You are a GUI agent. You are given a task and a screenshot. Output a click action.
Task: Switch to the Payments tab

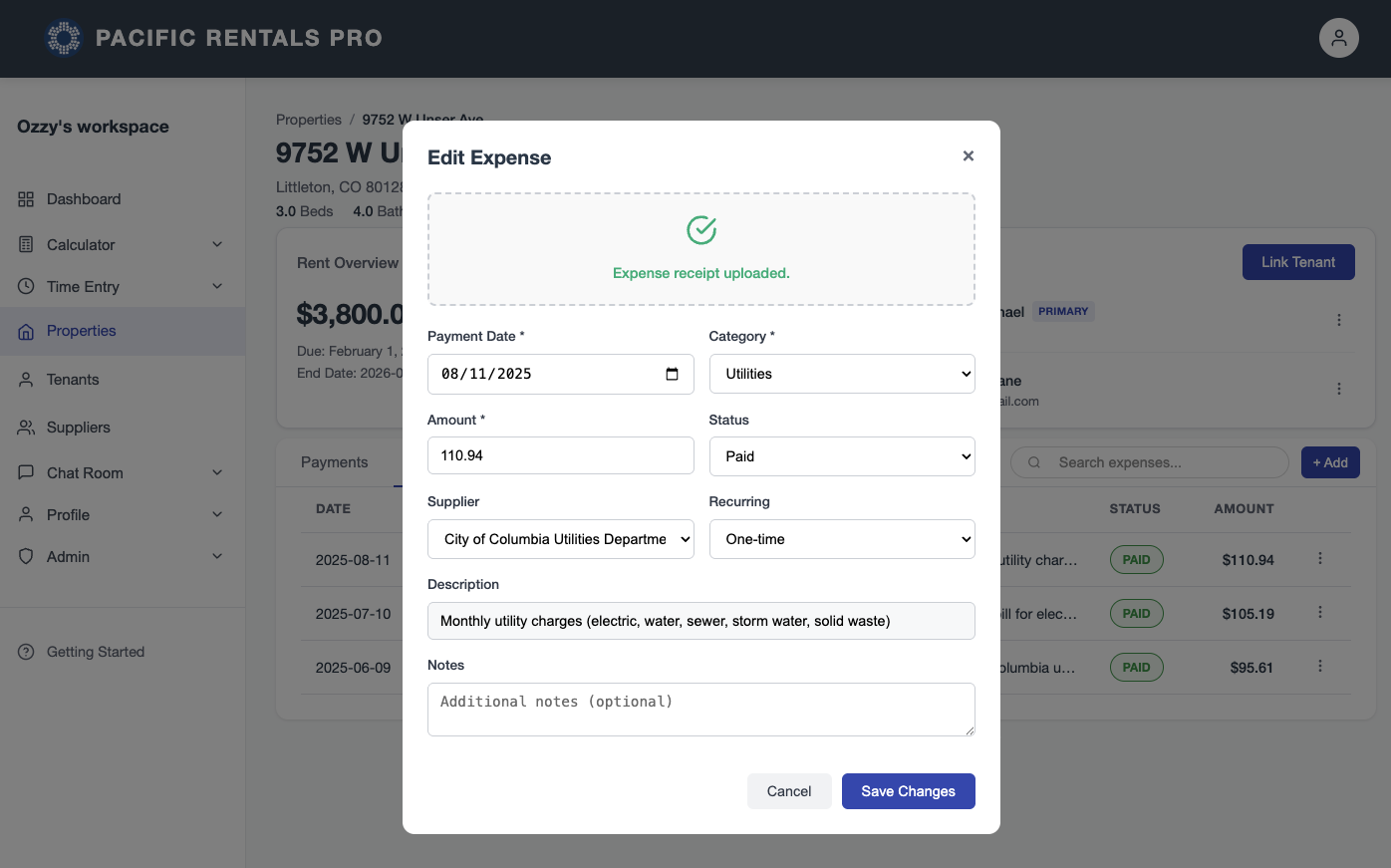(335, 461)
